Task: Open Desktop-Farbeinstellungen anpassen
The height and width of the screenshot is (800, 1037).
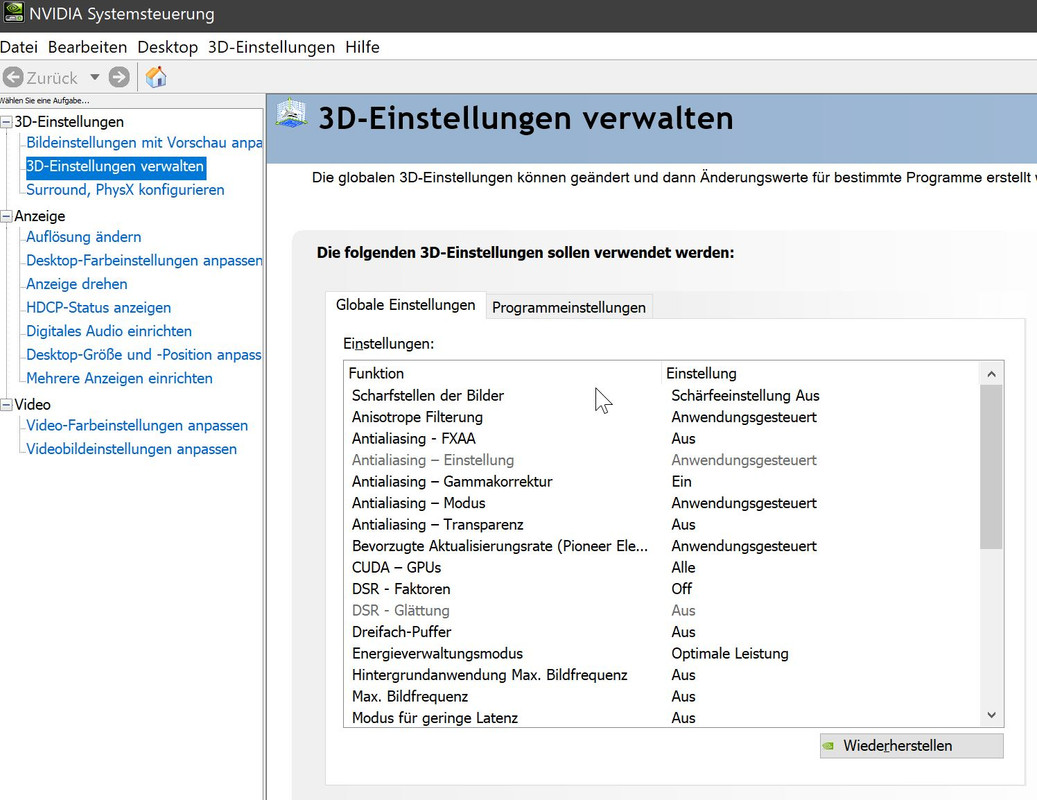Action: [144, 260]
